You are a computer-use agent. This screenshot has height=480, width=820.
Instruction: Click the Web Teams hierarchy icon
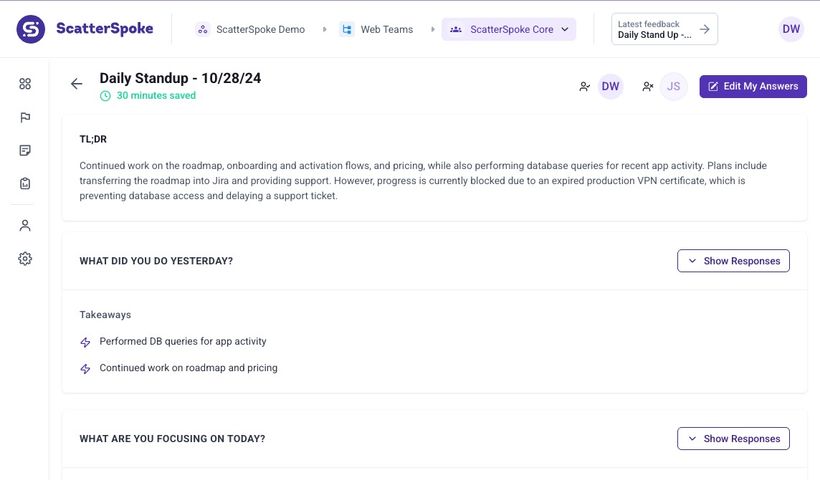347,29
